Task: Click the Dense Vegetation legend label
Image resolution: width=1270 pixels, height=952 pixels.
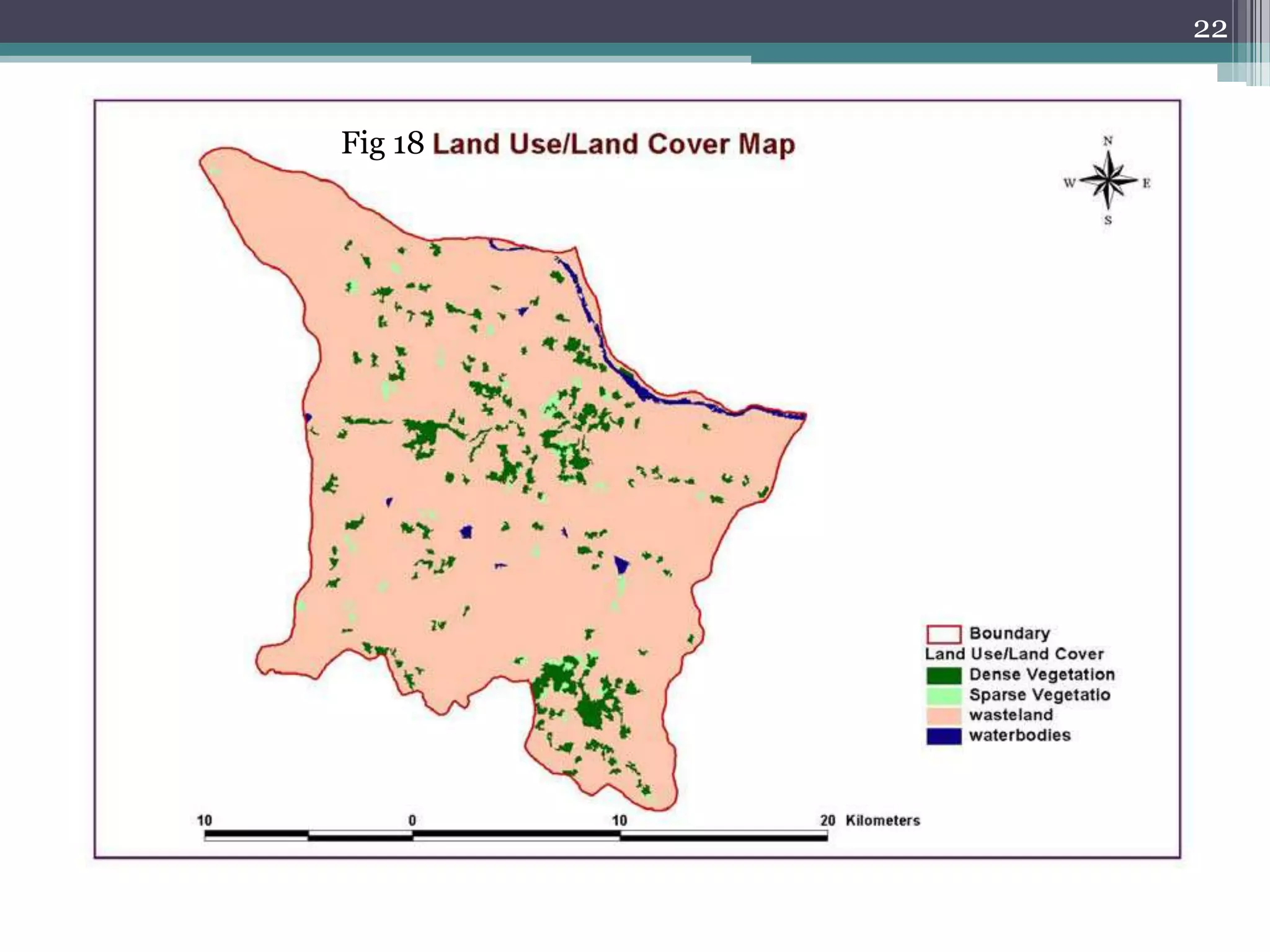Action: point(1042,674)
